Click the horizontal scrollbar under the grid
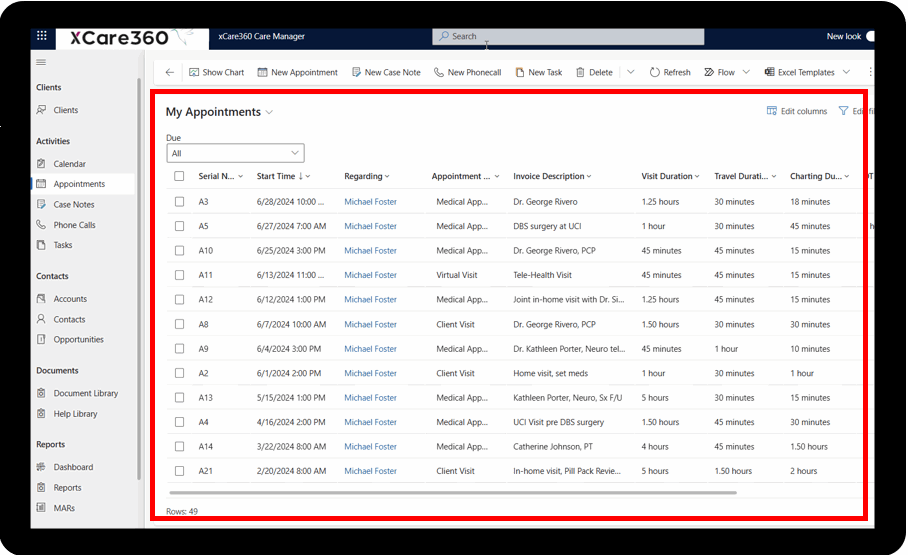Viewport: 908px width, 555px height. click(x=452, y=492)
